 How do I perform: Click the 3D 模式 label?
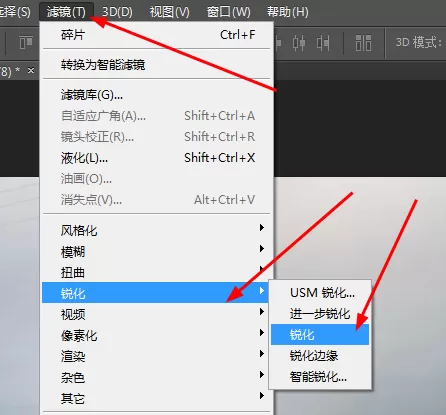coord(419,42)
